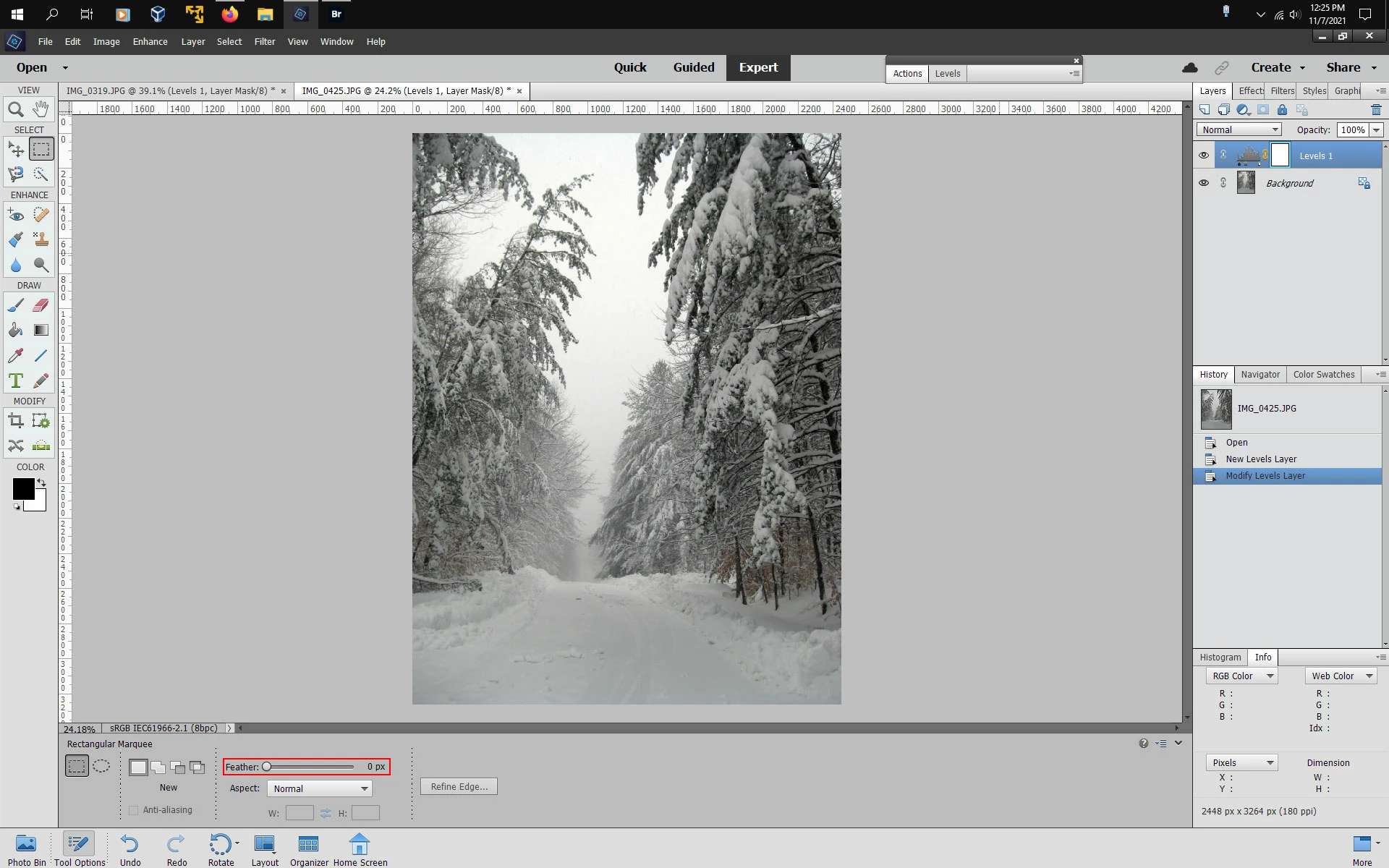Viewport: 1389px width, 868px height.
Task: Select the Hand tool
Action: coord(41,110)
